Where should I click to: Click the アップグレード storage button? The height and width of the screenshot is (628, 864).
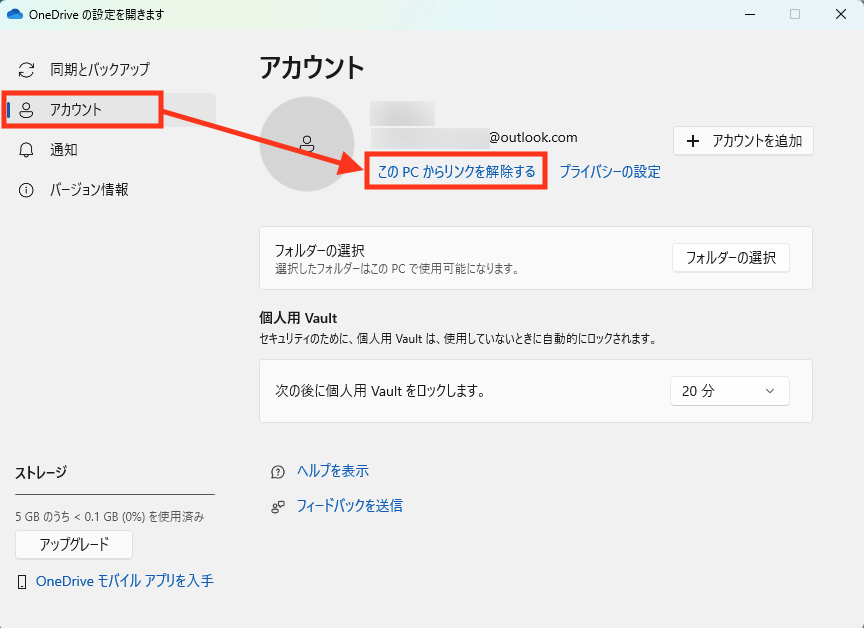74,545
